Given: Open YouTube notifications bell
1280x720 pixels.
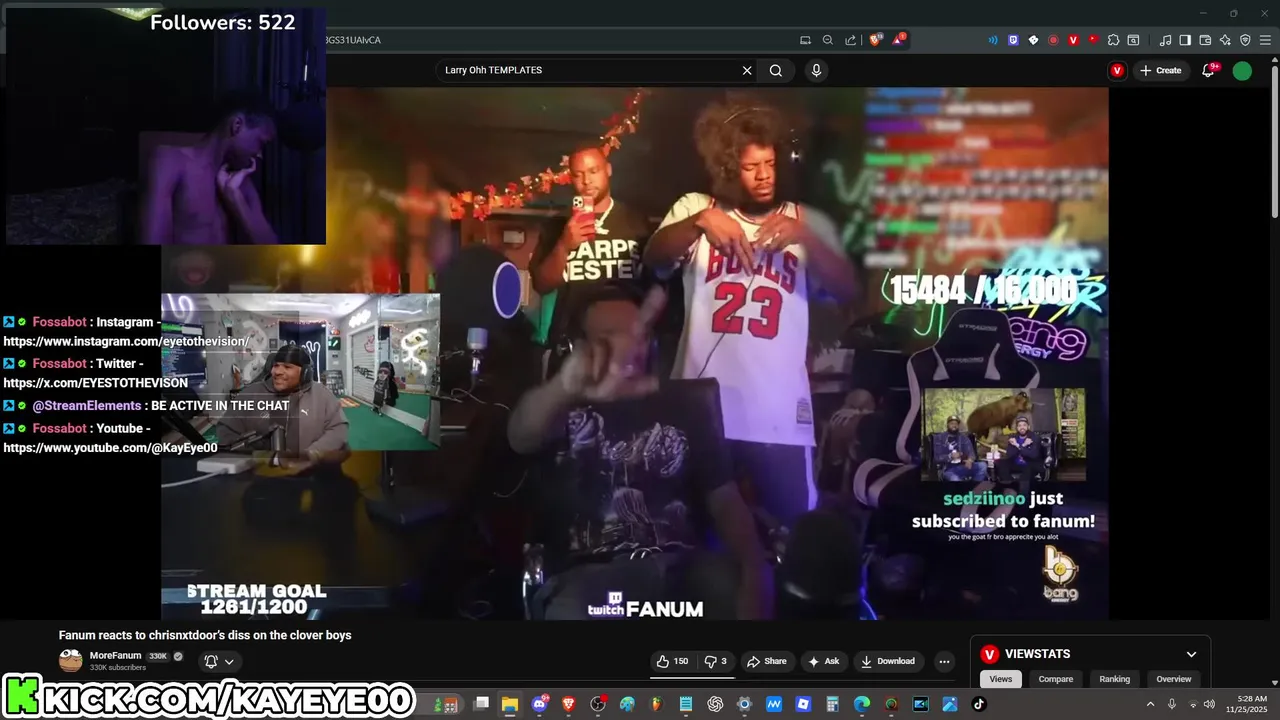Looking at the screenshot, I should point(1209,70).
